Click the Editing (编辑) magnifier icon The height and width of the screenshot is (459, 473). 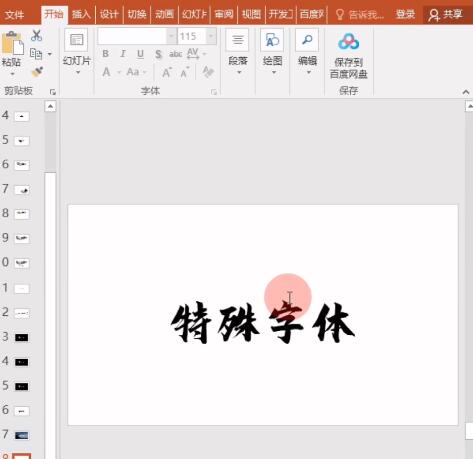(x=307, y=40)
